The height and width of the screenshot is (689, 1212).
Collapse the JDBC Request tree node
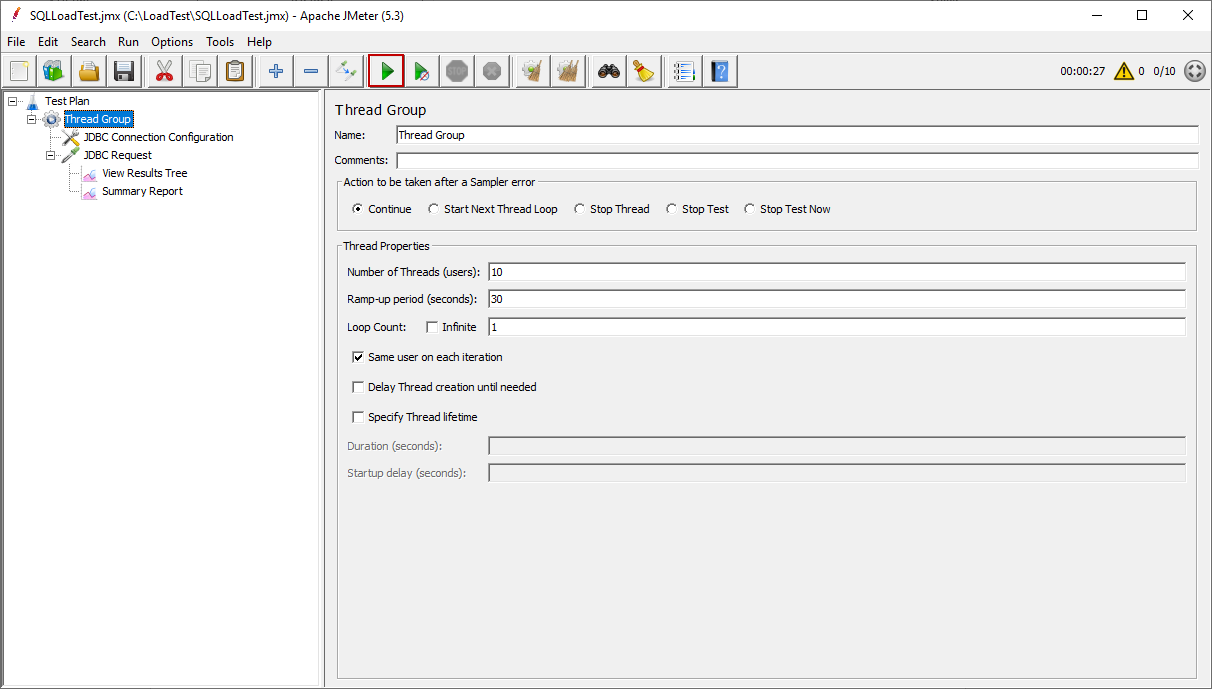click(50, 155)
